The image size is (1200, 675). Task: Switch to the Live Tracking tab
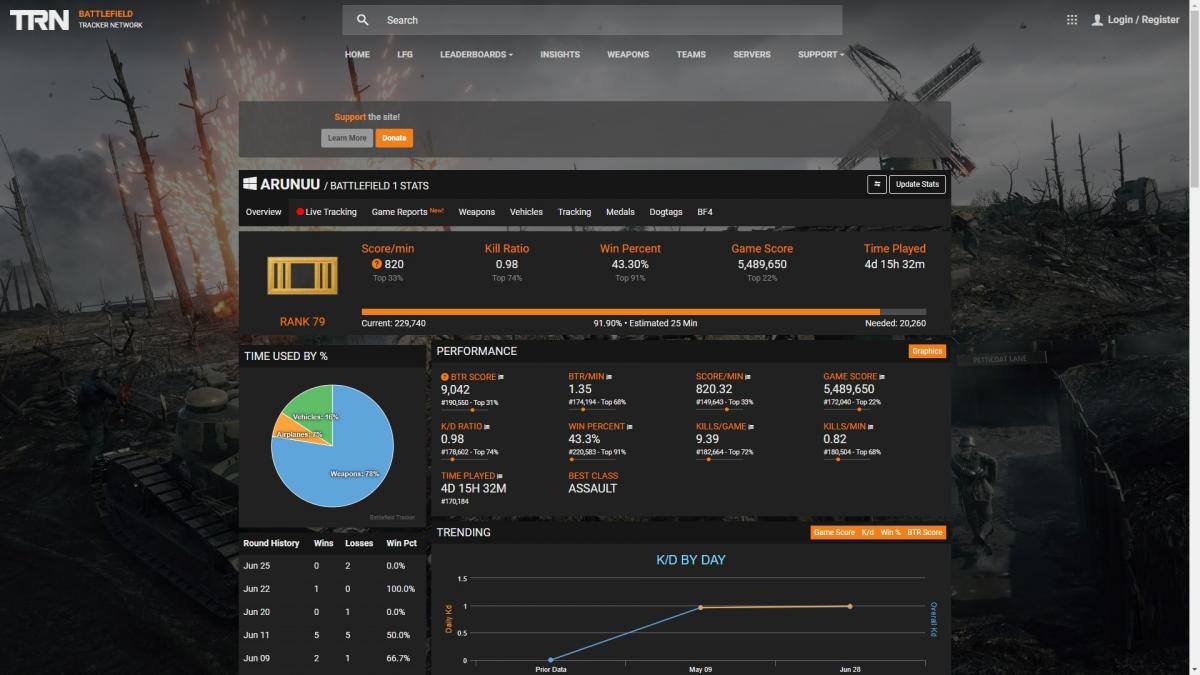pyautogui.click(x=326, y=212)
